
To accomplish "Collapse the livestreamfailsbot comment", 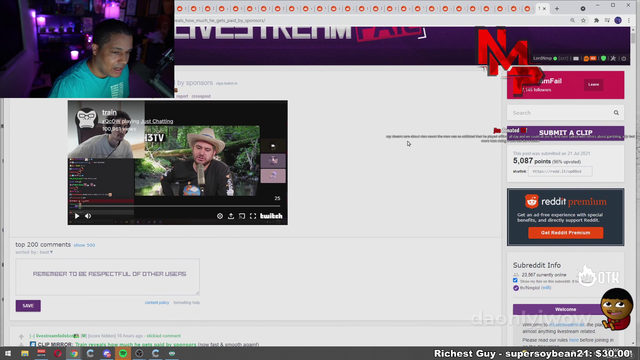I will click(32, 336).
